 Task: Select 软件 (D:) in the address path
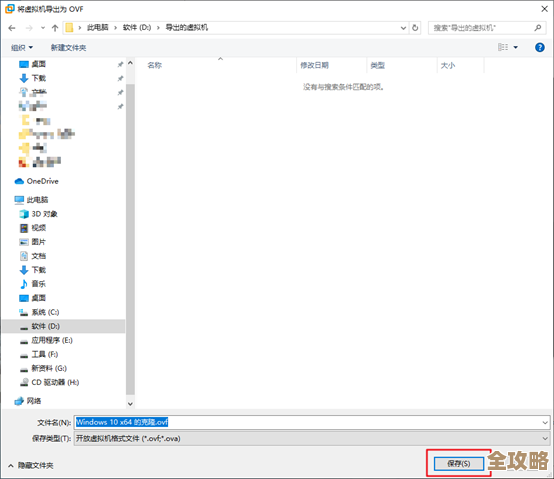coord(137,28)
